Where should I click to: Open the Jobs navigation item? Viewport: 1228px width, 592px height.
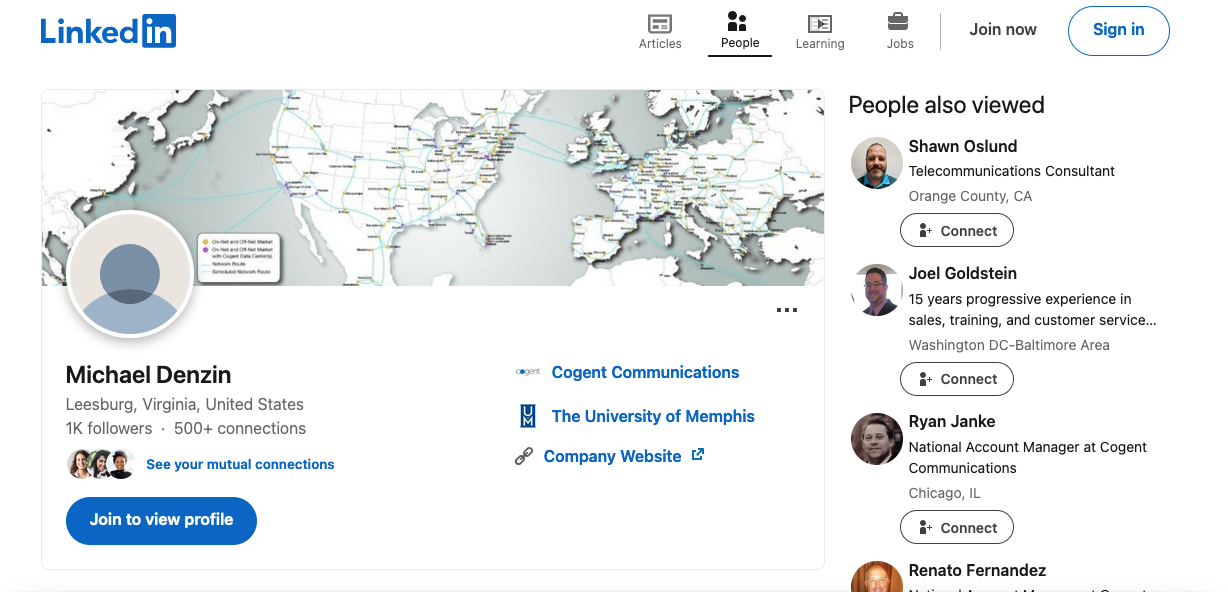(x=900, y=31)
